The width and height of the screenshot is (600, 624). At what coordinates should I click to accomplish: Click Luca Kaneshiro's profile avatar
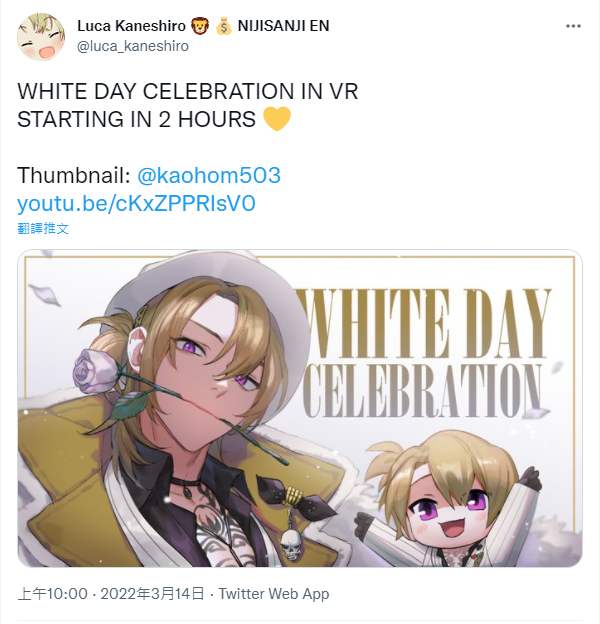(41, 37)
